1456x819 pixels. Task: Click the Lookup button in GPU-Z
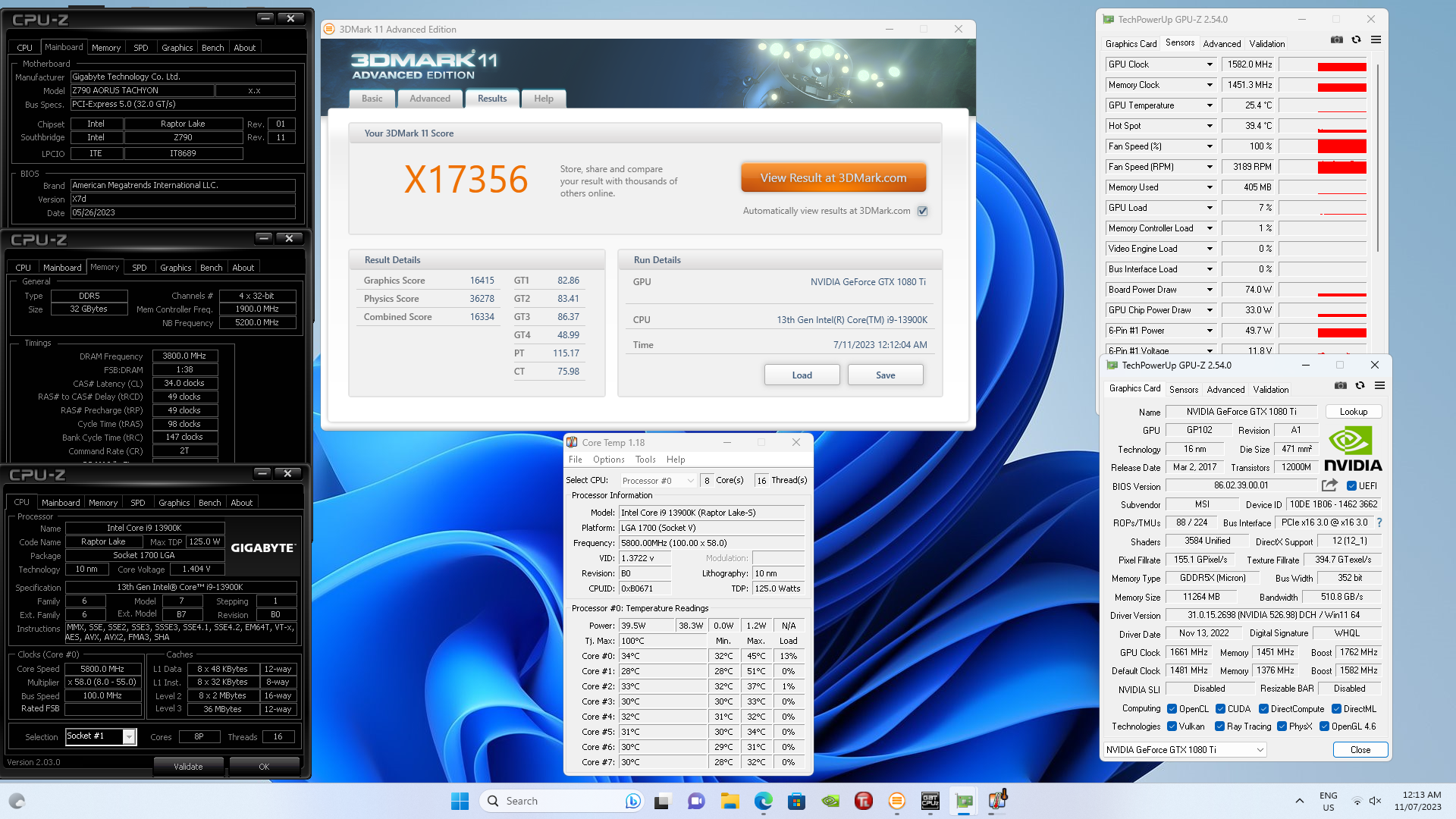tap(1354, 412)
